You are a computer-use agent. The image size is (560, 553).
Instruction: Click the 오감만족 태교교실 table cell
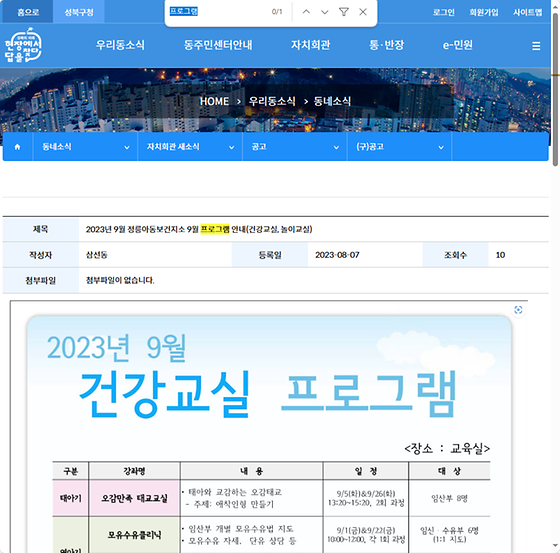coord(134,498)
